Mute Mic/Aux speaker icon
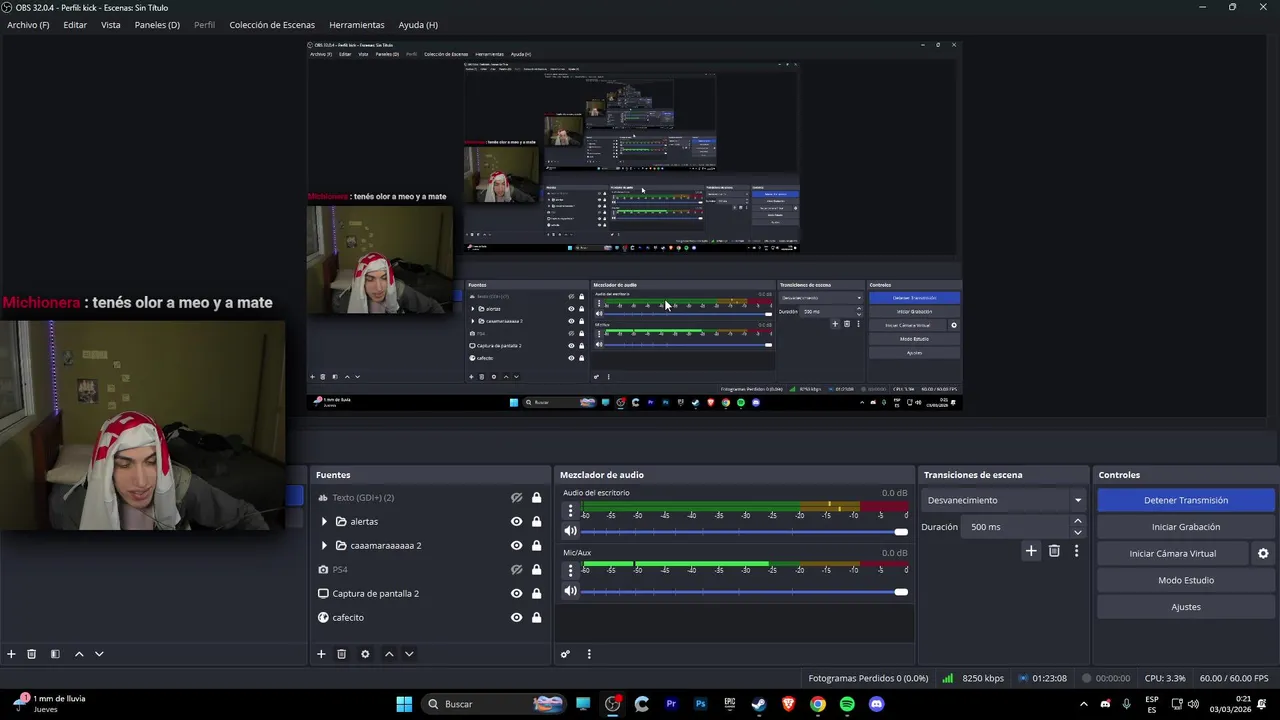Image resolution: width=1280 pixels, height=720 pixels. (570, 591)
